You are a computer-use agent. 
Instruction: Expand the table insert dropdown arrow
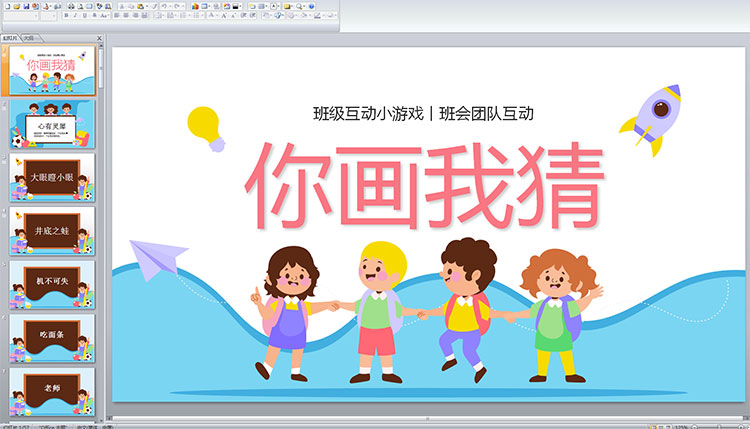pos(210,7)
